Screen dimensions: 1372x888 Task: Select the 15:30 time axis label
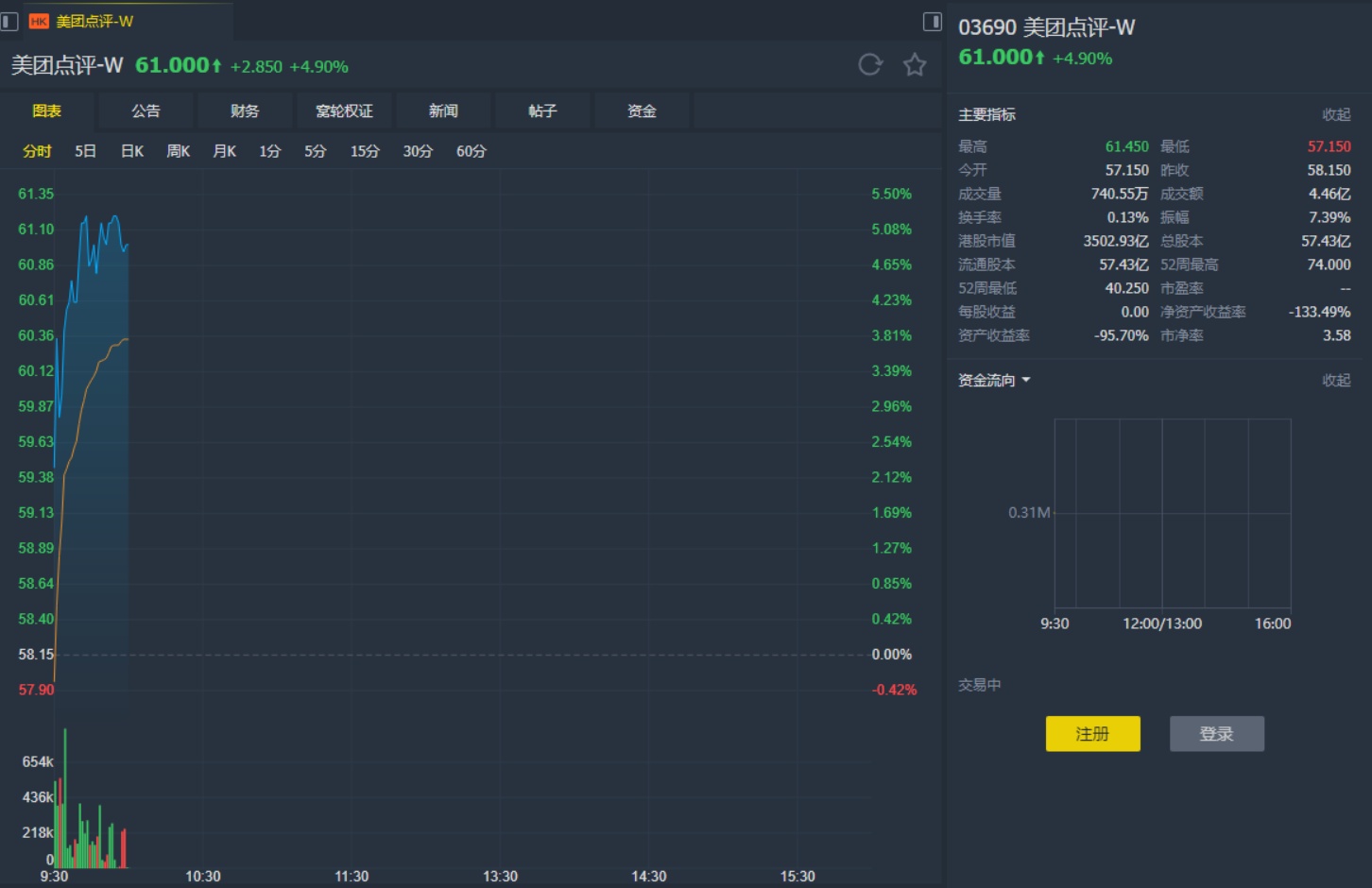coord(797,877)
